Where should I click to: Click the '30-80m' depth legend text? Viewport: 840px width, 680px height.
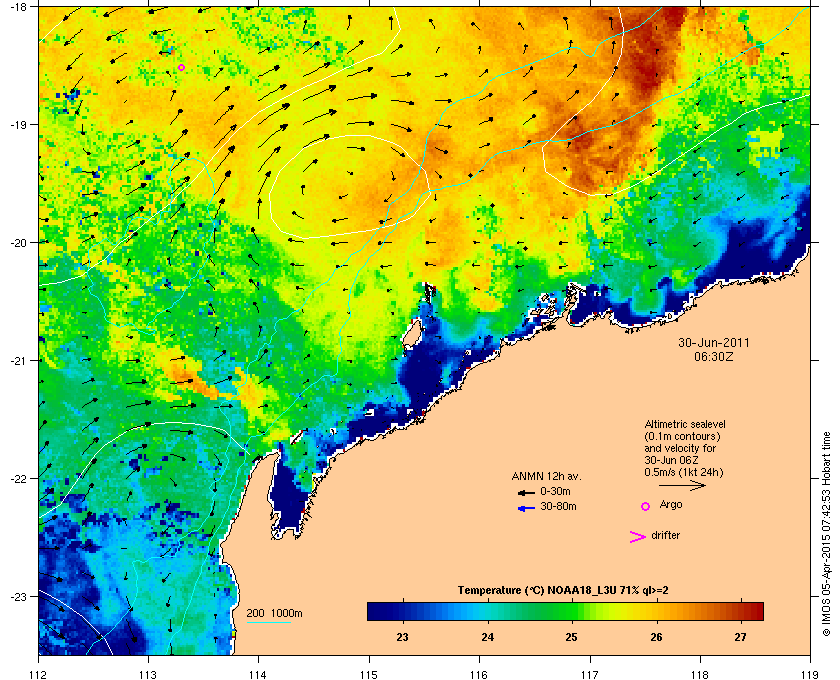click(x=558, y=506)
